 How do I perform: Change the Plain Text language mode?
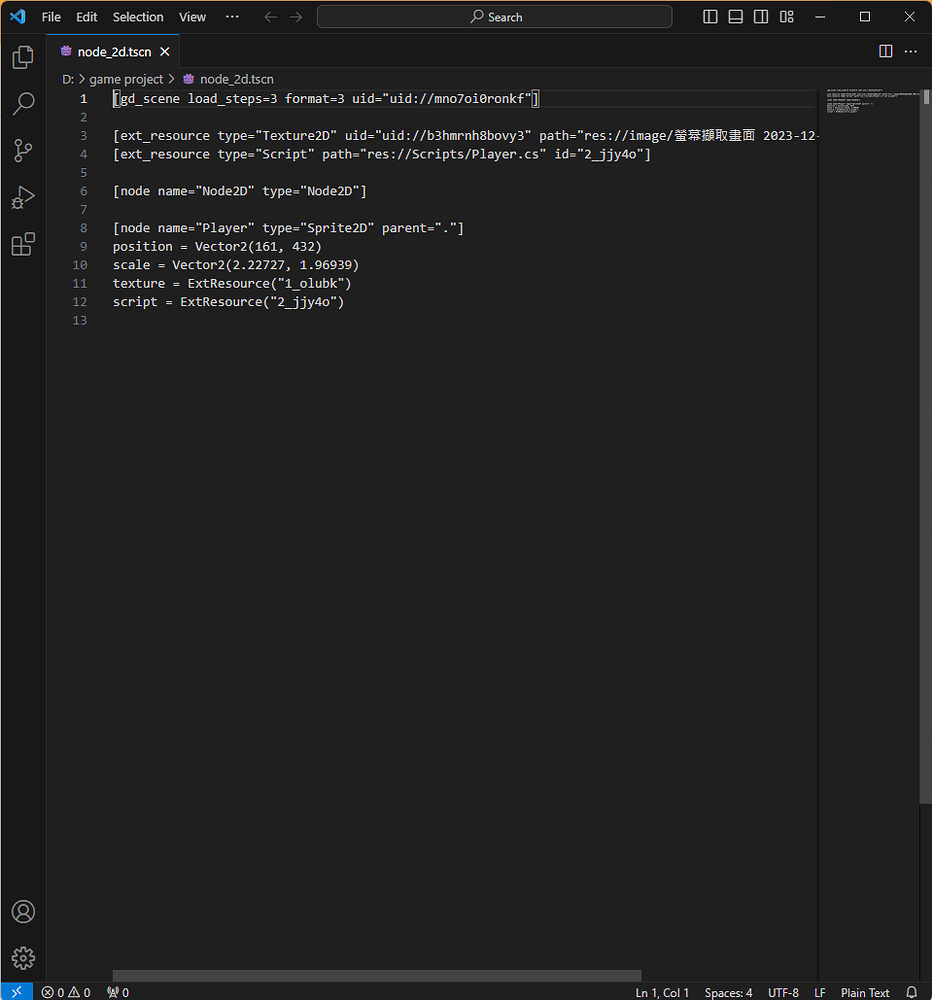point(865,992)
